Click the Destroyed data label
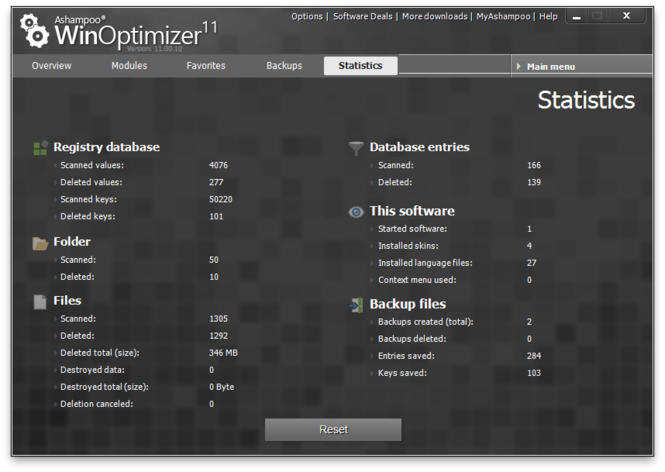Screen dimensions: 665x472 pyautogui.click(x=92, y=370)
